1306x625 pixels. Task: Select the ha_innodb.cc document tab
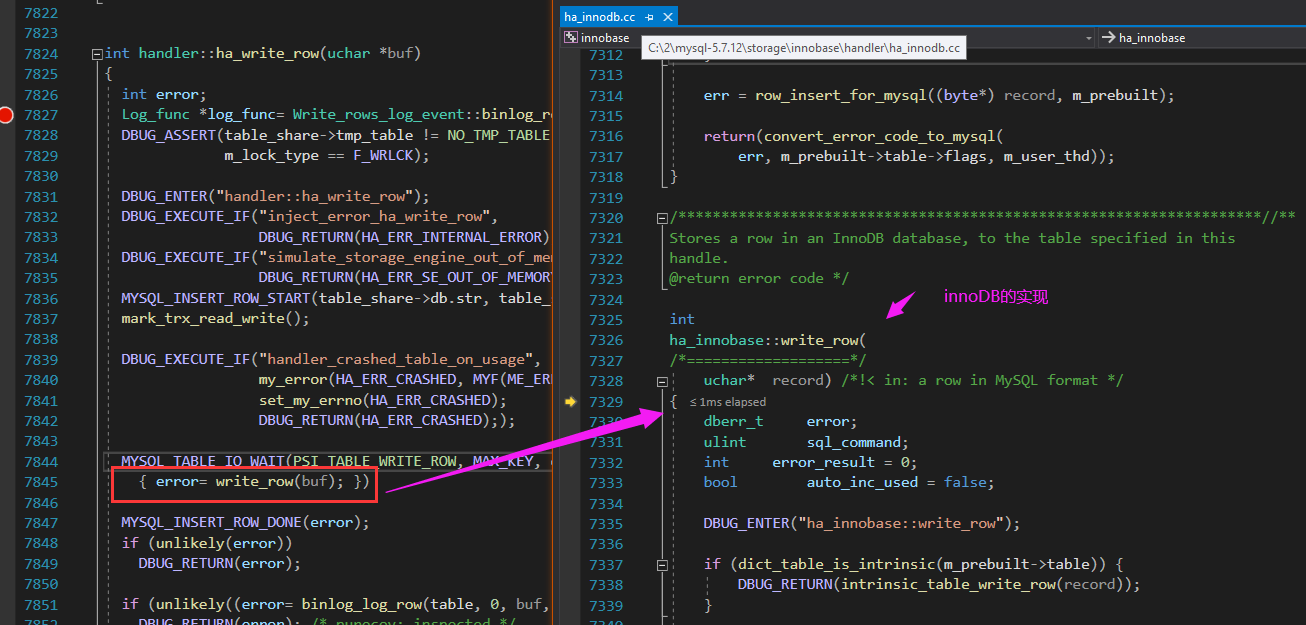pos(600,17)
